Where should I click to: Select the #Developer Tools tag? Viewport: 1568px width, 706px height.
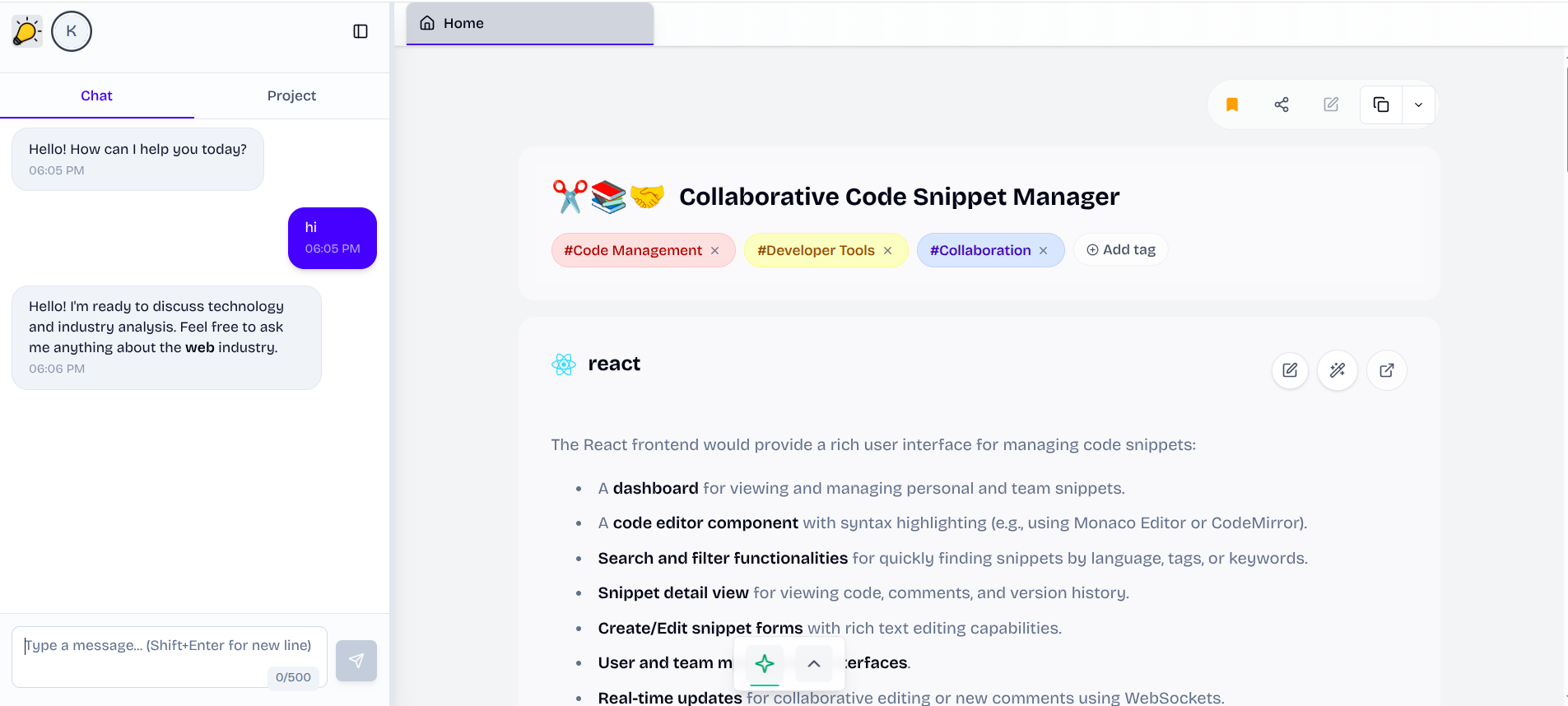click(x=816, y=250)
